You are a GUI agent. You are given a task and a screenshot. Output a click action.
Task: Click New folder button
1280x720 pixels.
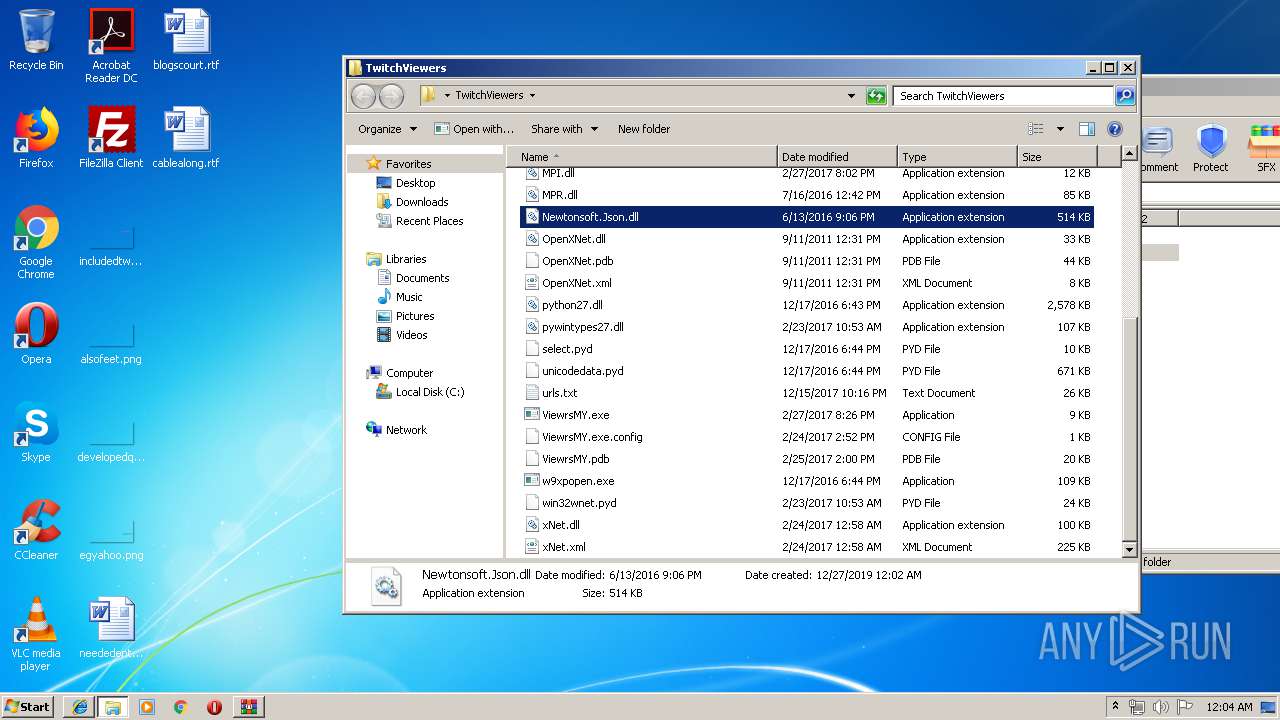(644, 129)
